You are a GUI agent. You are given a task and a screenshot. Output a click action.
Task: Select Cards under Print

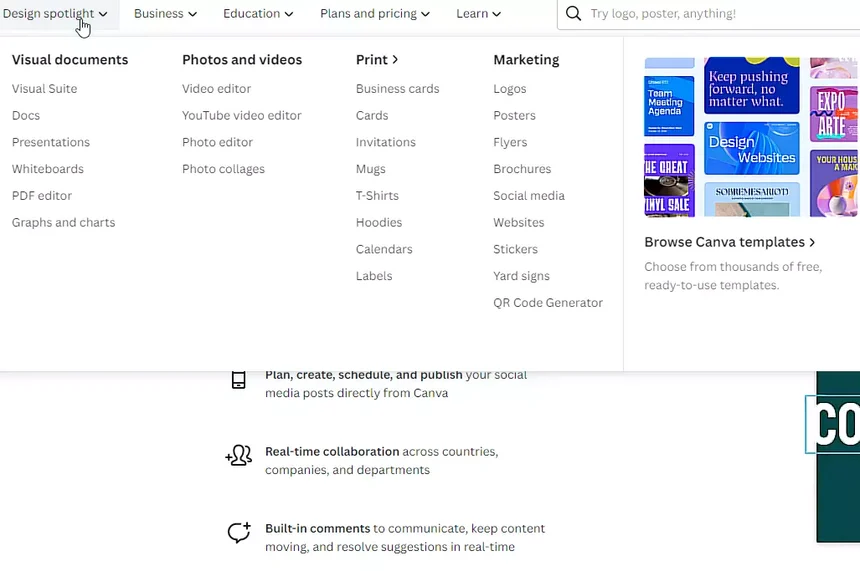click(x=372, y=115)
